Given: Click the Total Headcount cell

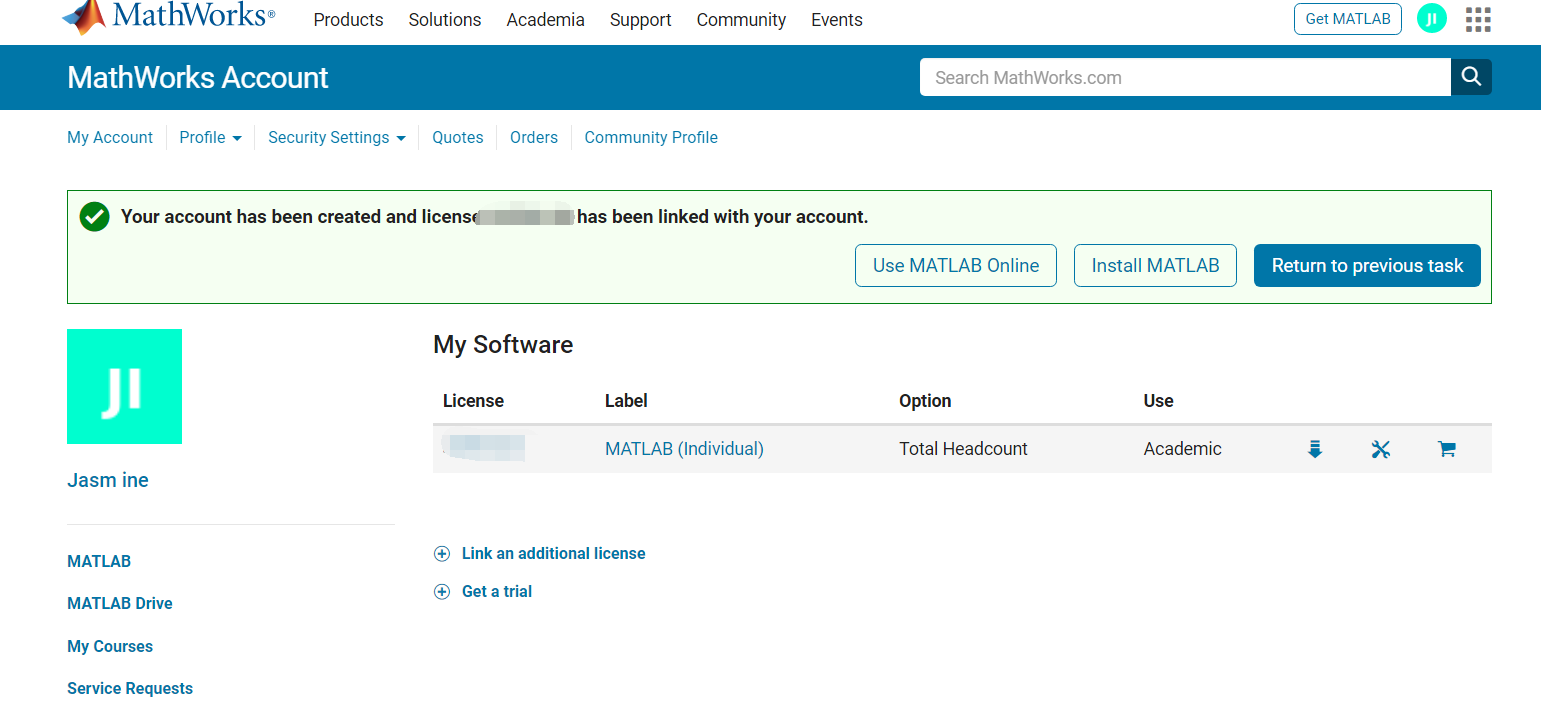Looking at the screenshot, I should tap(963, 449).
